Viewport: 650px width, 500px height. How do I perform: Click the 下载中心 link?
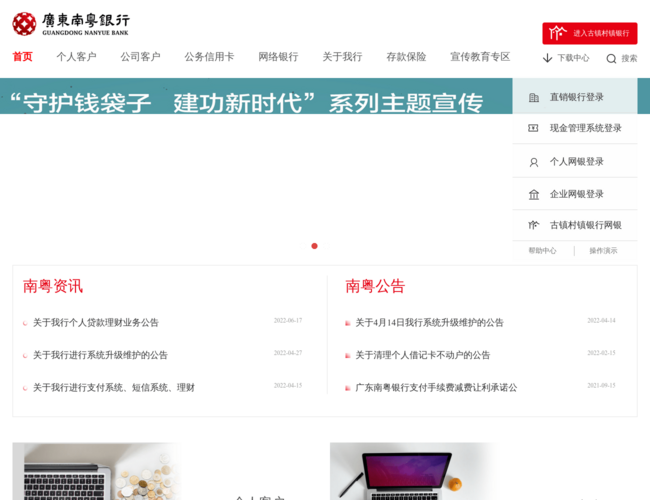[573, 58]
